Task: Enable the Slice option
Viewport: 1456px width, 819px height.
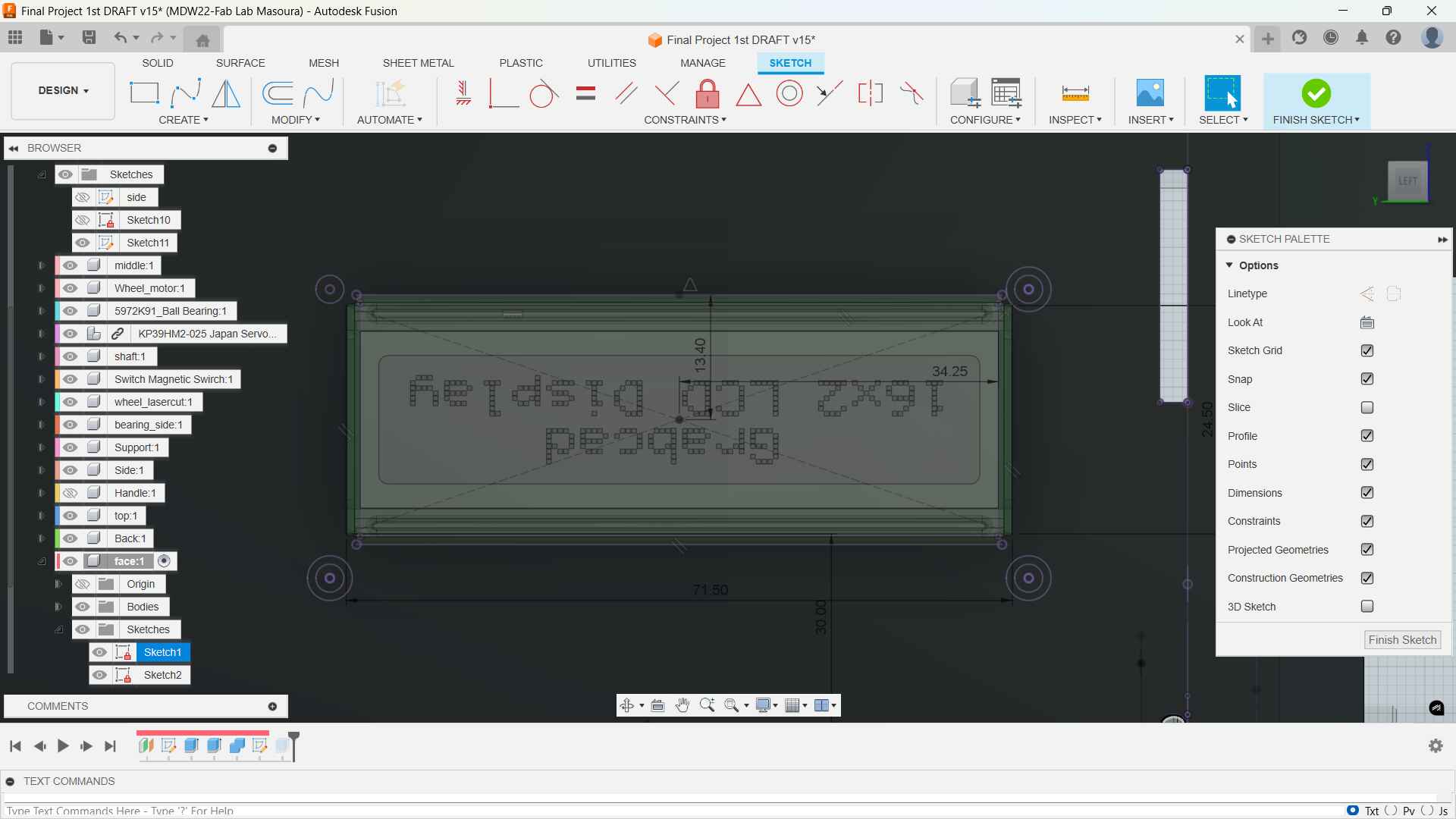Action: tap(1367, 407)
